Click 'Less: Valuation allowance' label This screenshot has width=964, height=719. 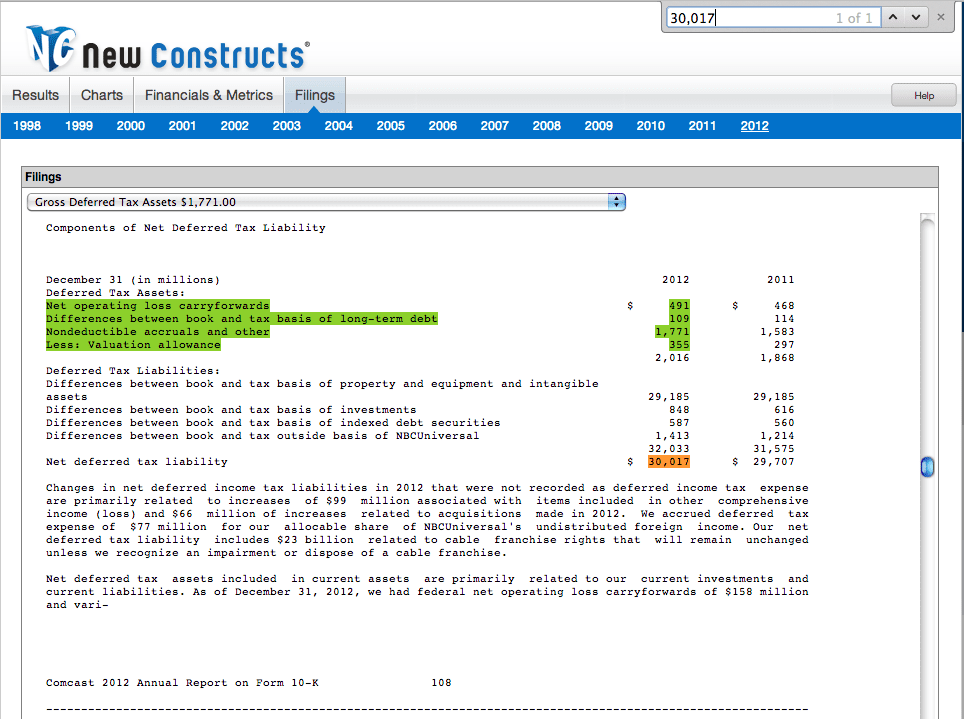click(x=133, y=344)
